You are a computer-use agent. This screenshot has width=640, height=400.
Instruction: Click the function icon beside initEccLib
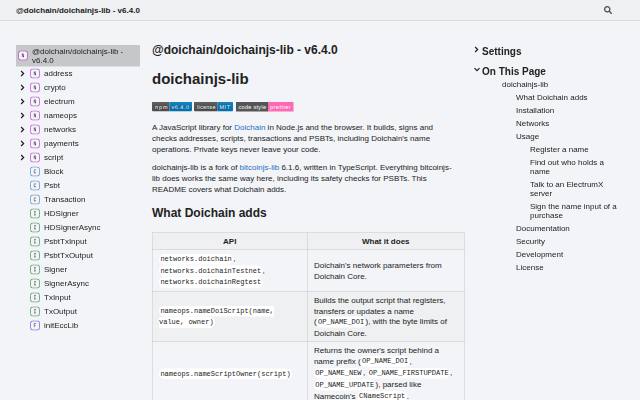[35, 325]
